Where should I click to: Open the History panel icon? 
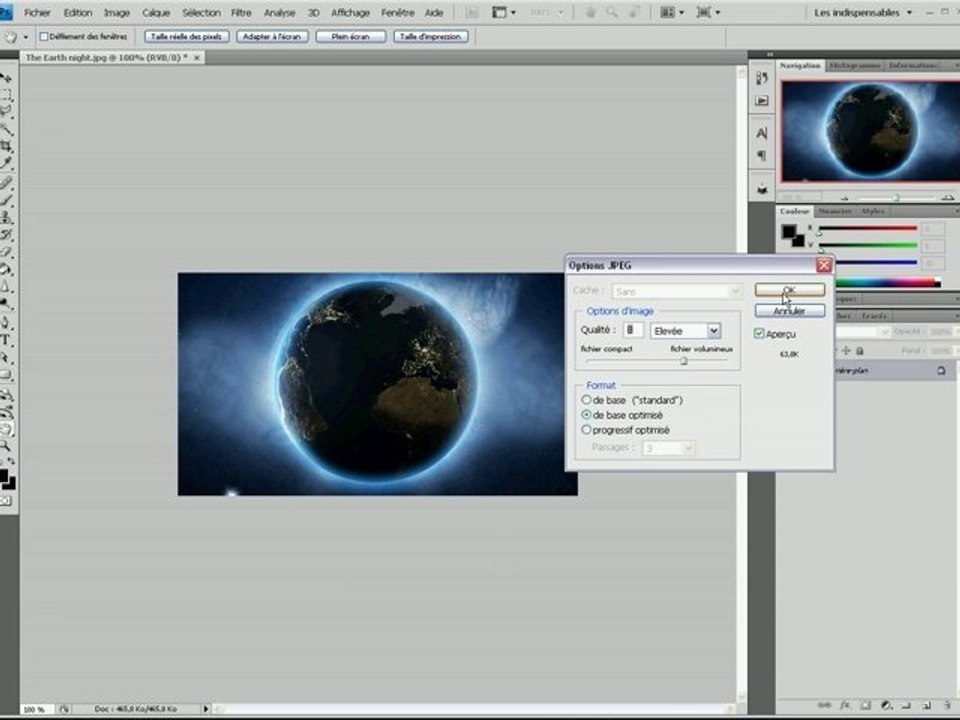762,78
